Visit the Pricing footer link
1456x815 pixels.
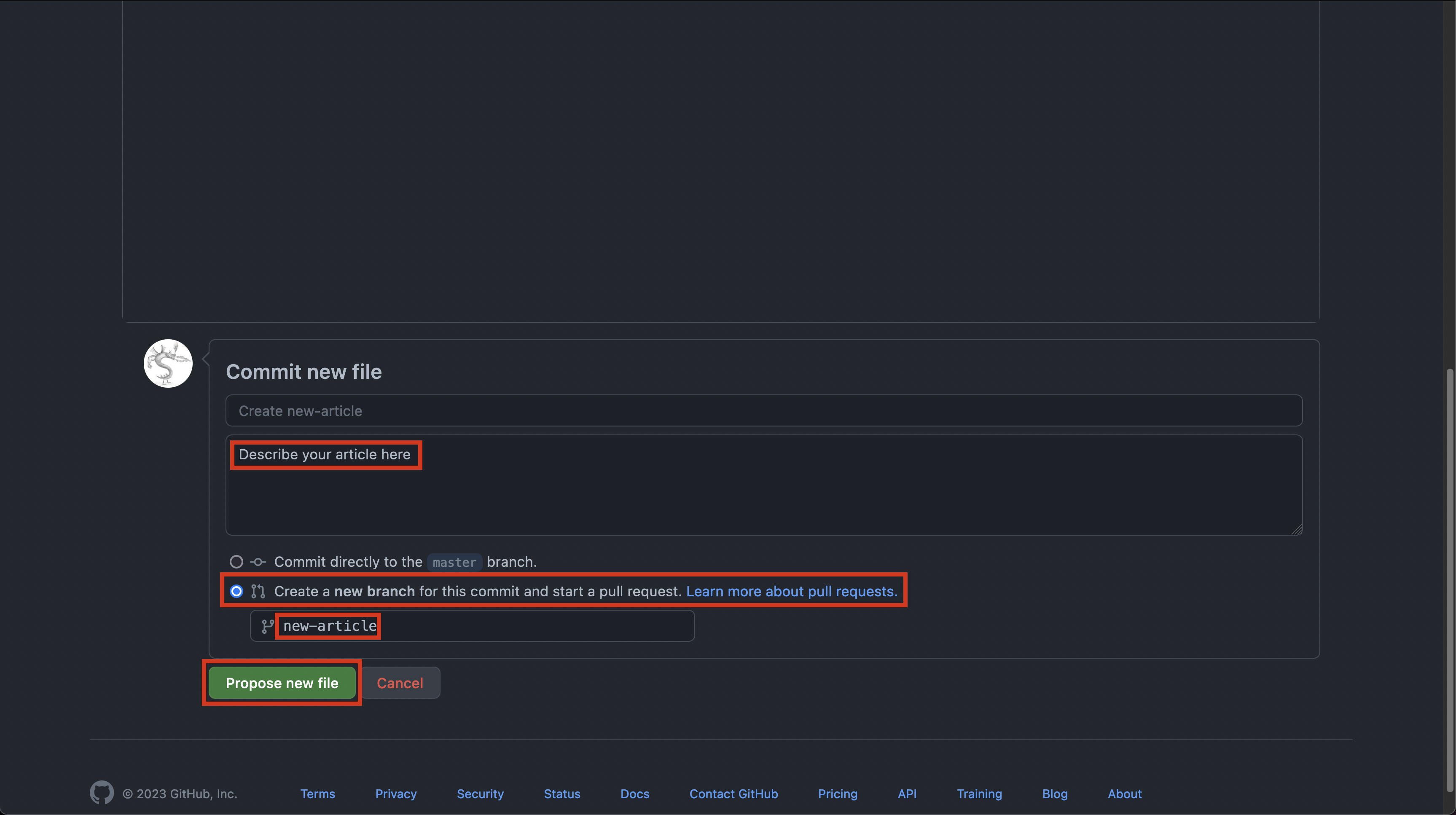click(837, 794)
